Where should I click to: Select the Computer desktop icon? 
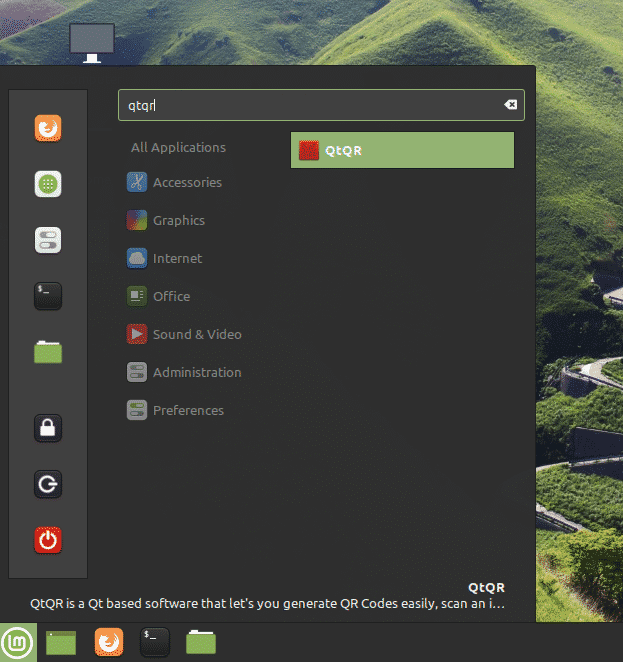(x=92, y=43)
